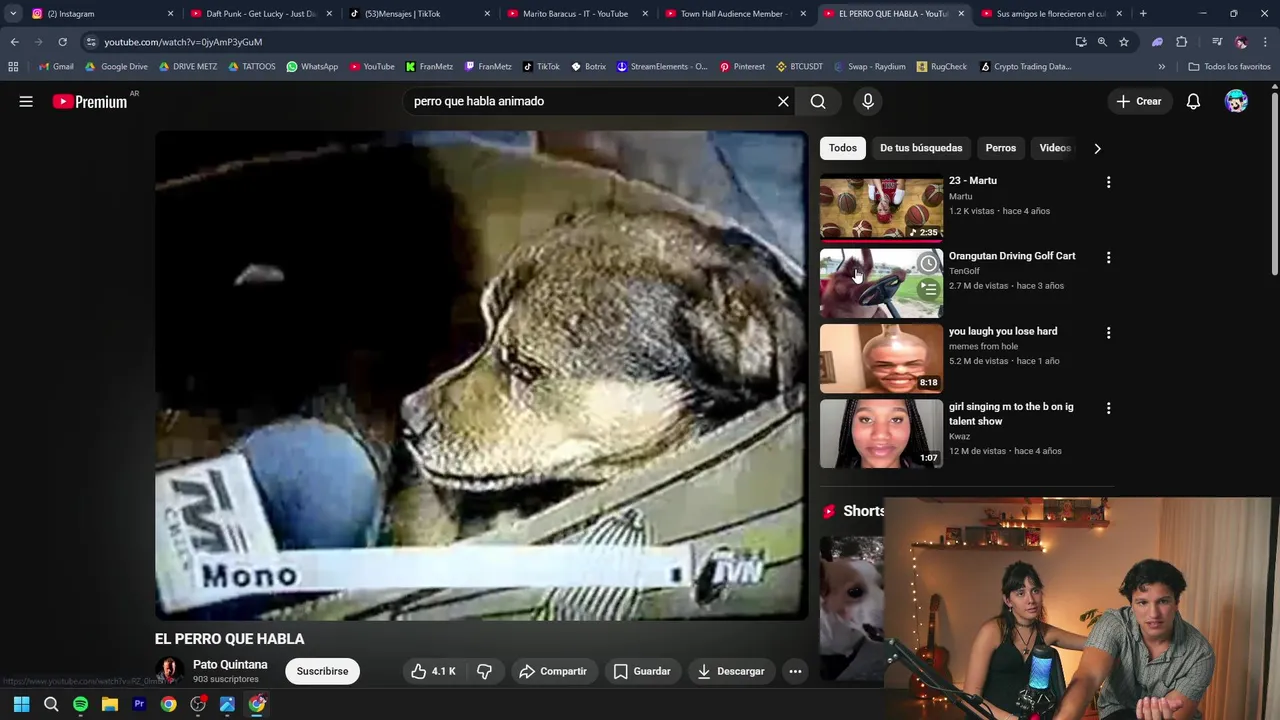
Task: Bookmark this page with the star
Action: click(1124, 42)
